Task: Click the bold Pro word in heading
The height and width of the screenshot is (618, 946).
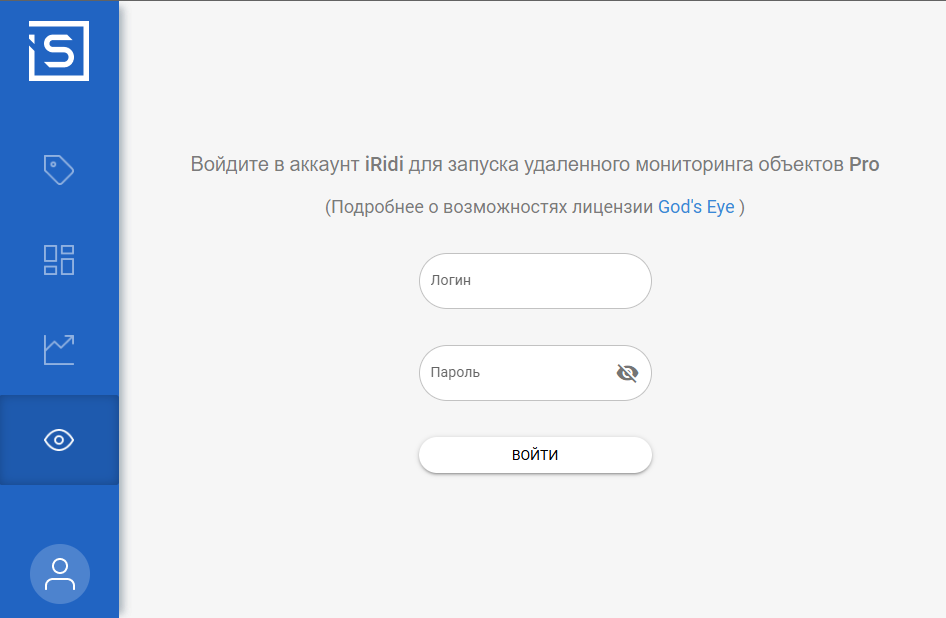Action: (864, 165)
